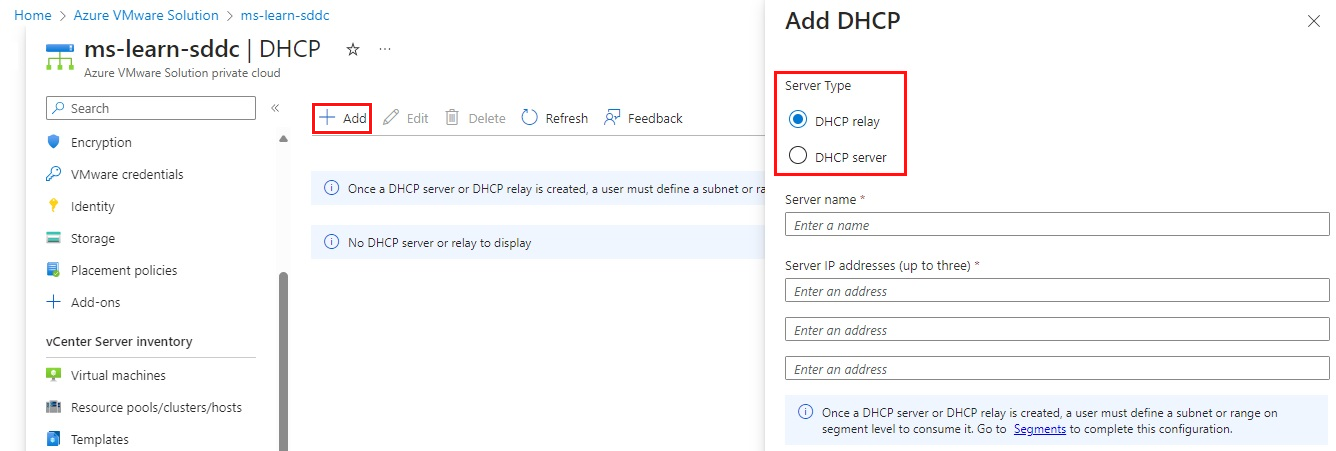Click the Add-ons plus icon
This screenshot has height=451, width=1336.
54,302
